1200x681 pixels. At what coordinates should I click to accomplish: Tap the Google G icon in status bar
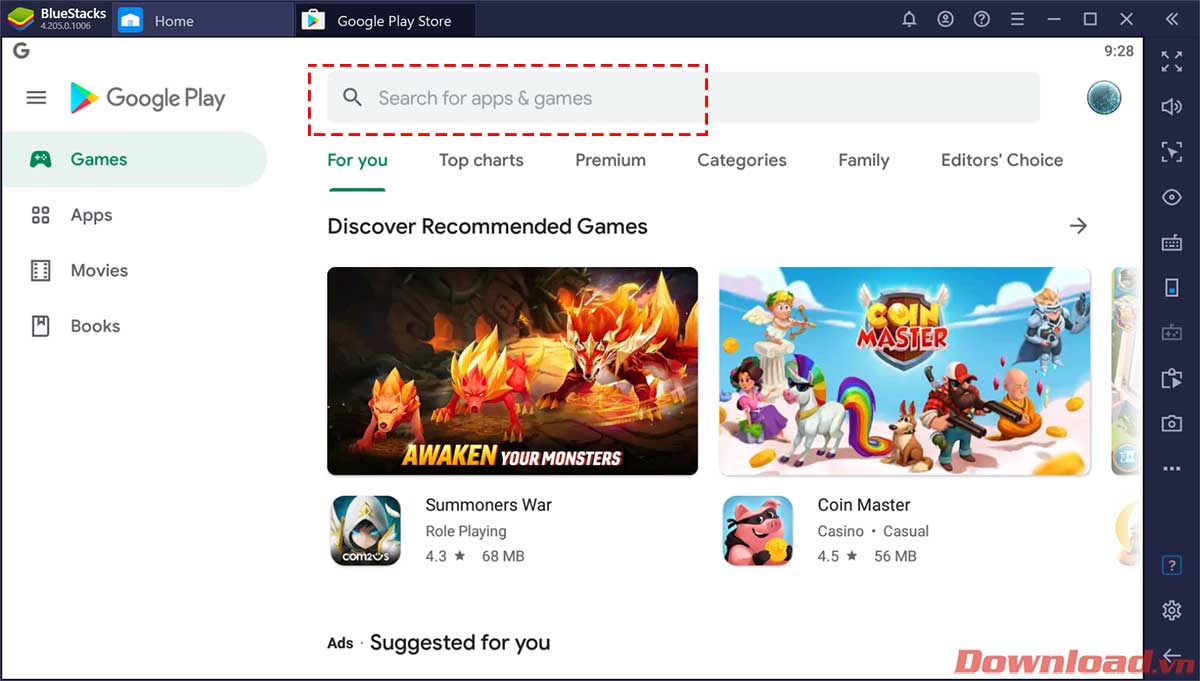coord(21,51)
